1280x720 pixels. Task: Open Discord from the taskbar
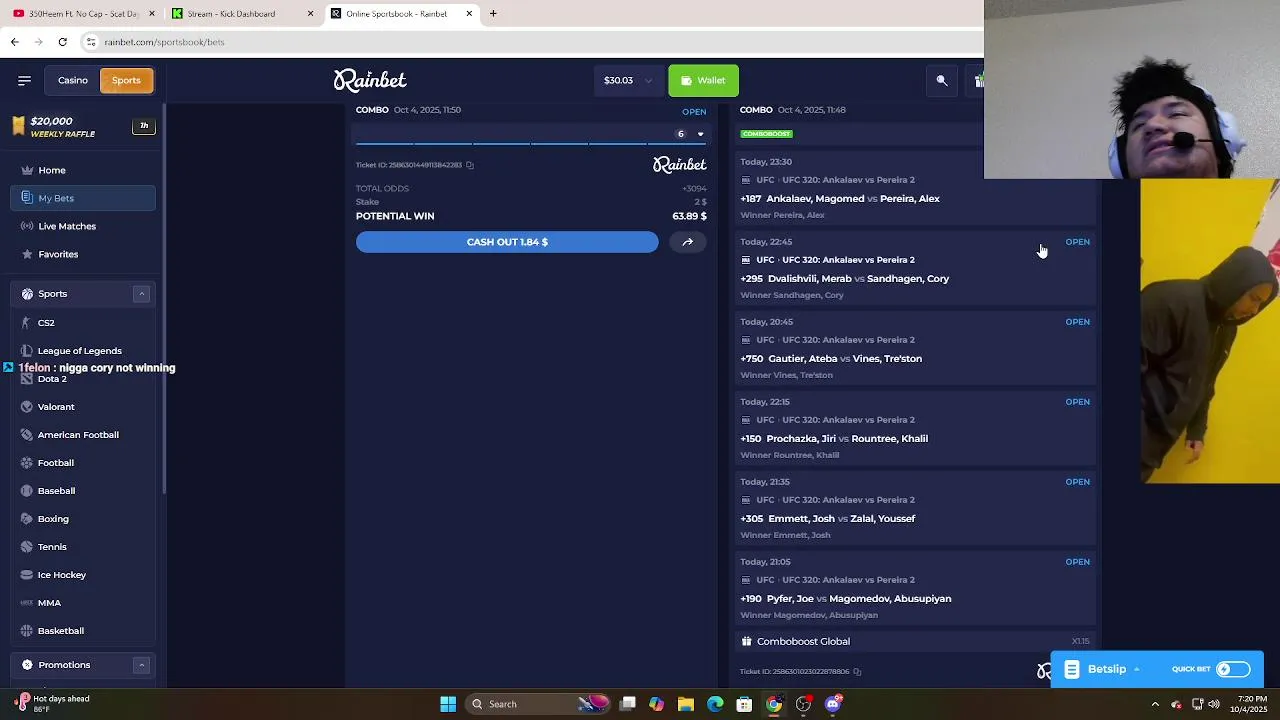[x=833, y=704]
